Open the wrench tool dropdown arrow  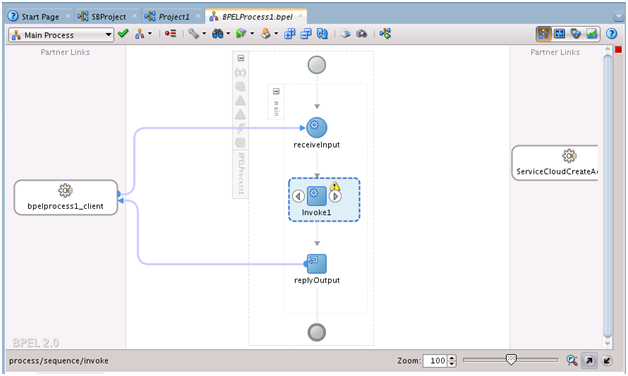[x=204, y=34]
